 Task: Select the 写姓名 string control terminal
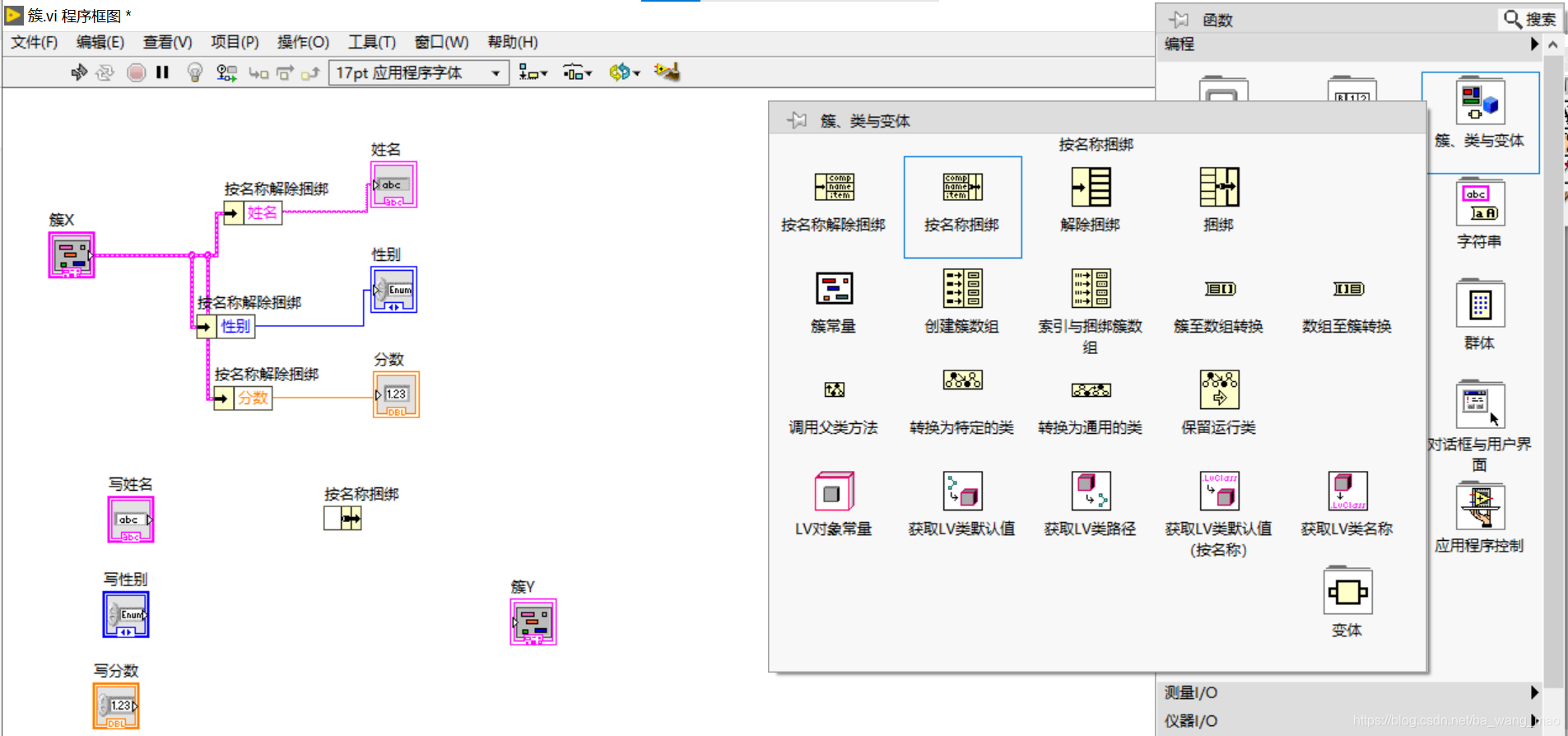(131, 519)
